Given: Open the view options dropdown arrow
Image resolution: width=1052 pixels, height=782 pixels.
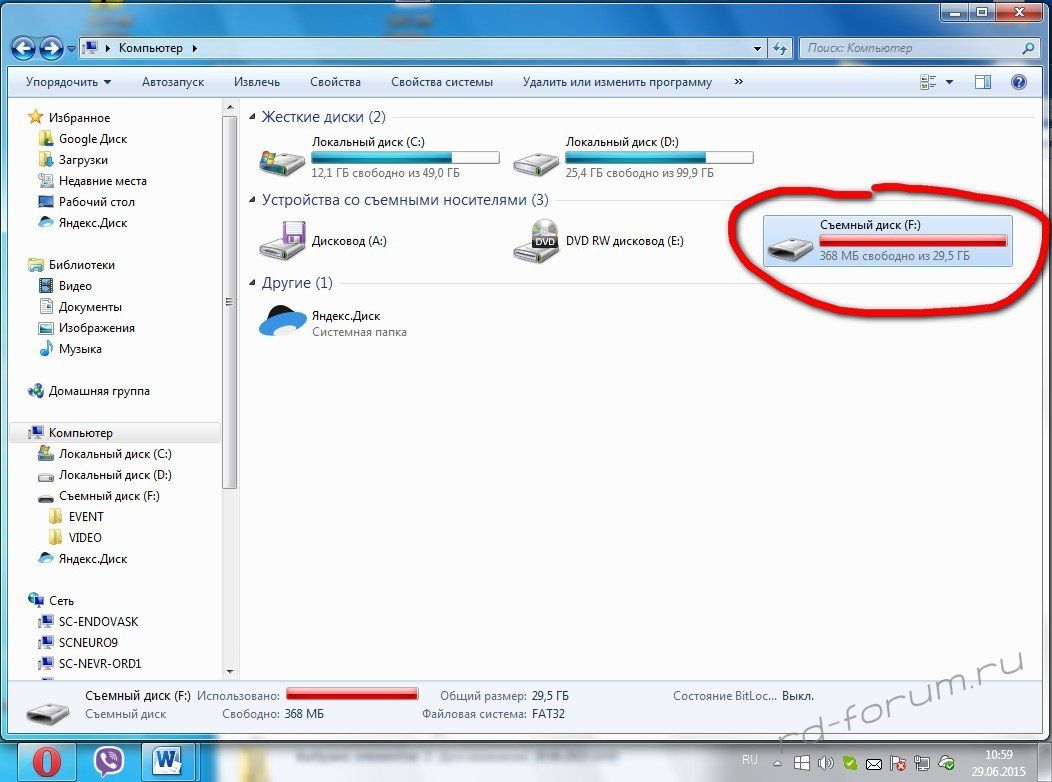Looking at the screenshot, I should tap(949, 82).
